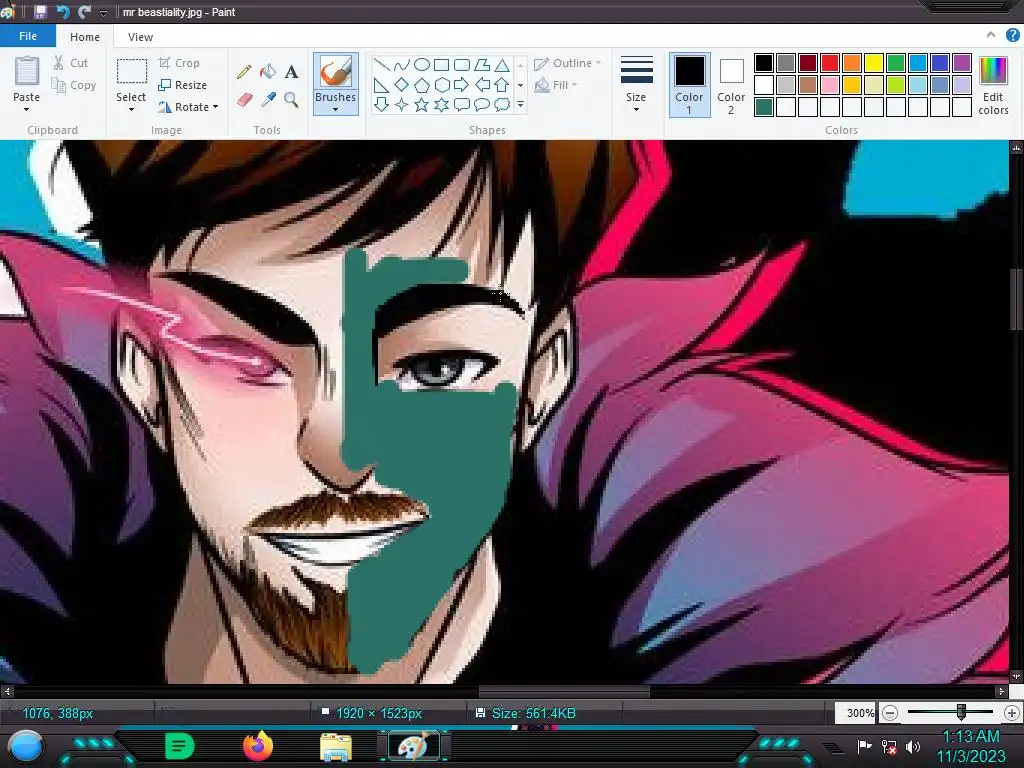The width and height of the screenshot is (1024, 768).
Task: Open File Explorer from the taskbar
Action: point(336,747)
